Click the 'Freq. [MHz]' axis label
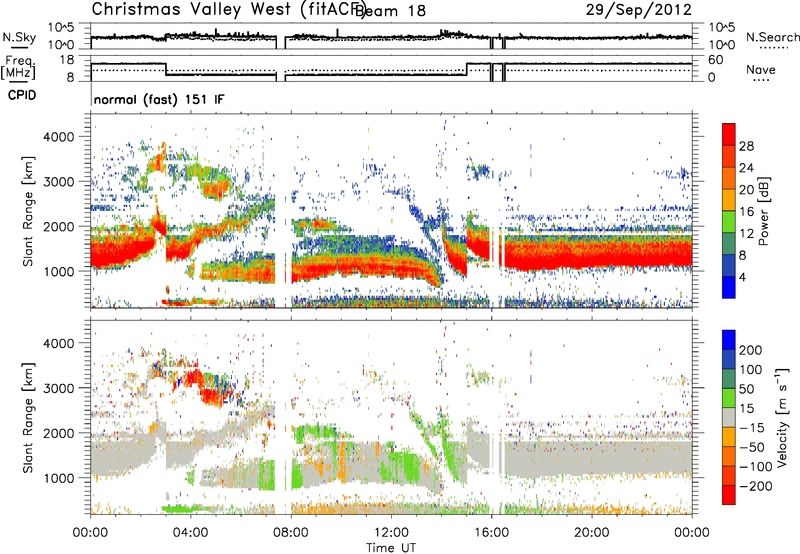 tap(18, 68)
